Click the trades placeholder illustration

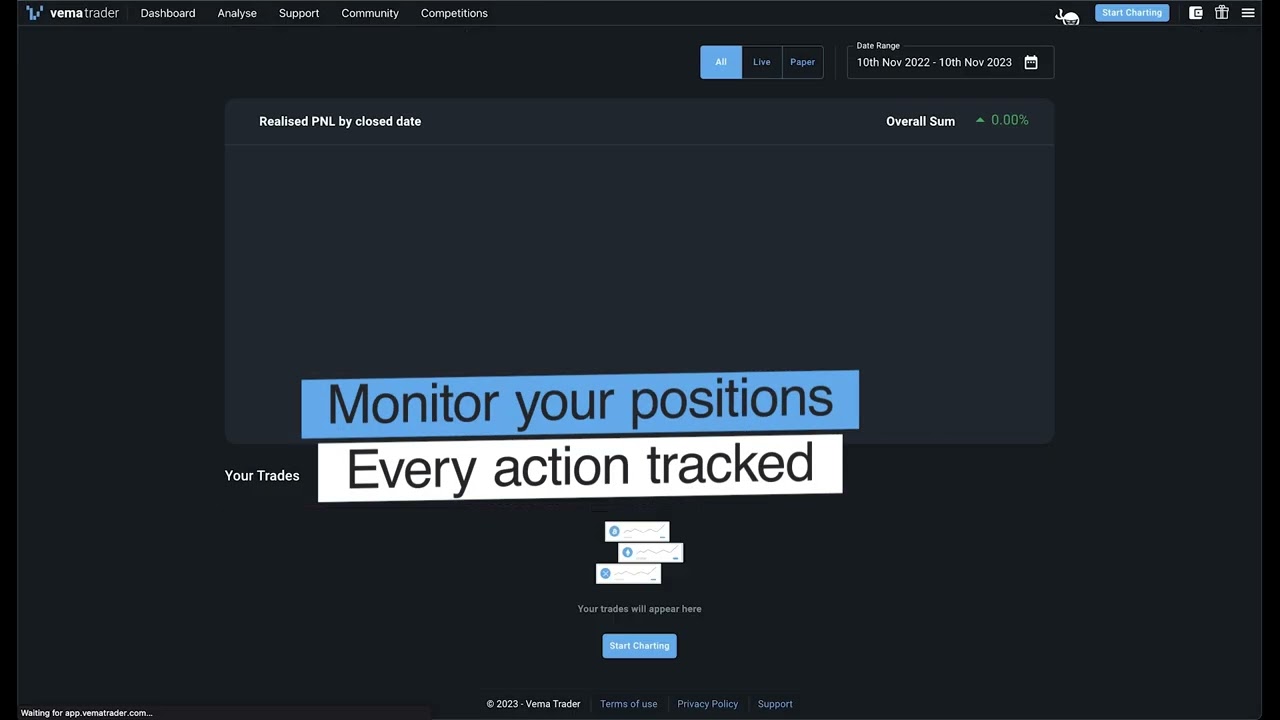[x=640, y=553]
